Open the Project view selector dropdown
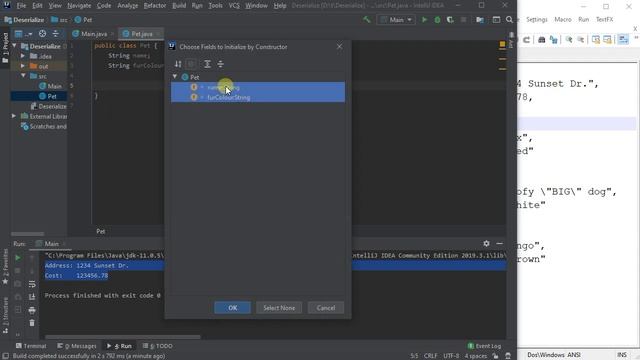Viewport: 640px width, 360px height. click(23, 34)
